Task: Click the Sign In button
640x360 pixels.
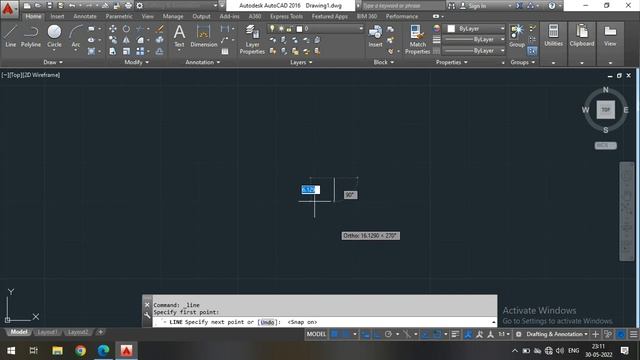Action: click(473, 6)
